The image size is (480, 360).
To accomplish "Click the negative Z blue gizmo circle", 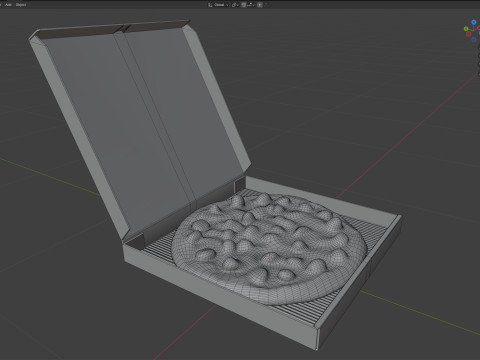I will click(474, 40).
